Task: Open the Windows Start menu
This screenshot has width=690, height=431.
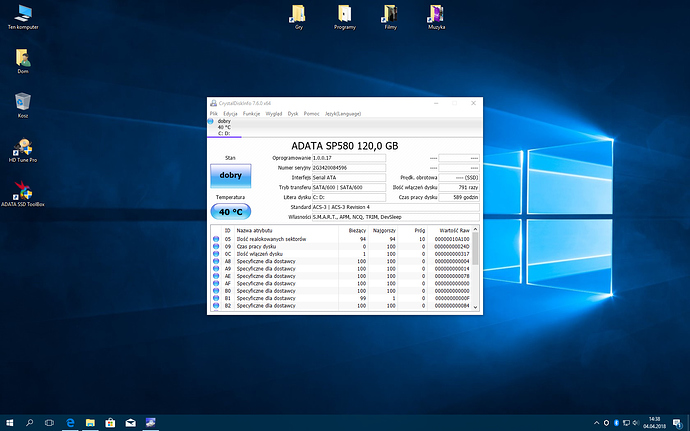Action: (x=9, y=423)
